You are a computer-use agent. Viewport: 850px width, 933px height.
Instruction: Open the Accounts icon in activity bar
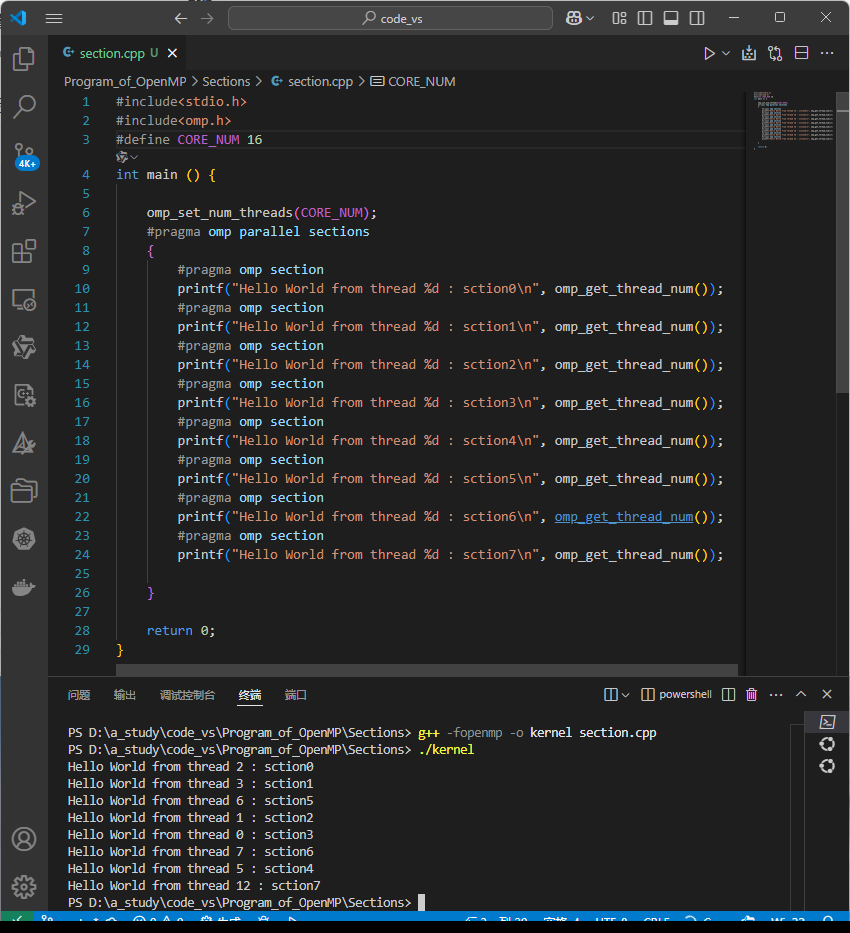[24, 839]
